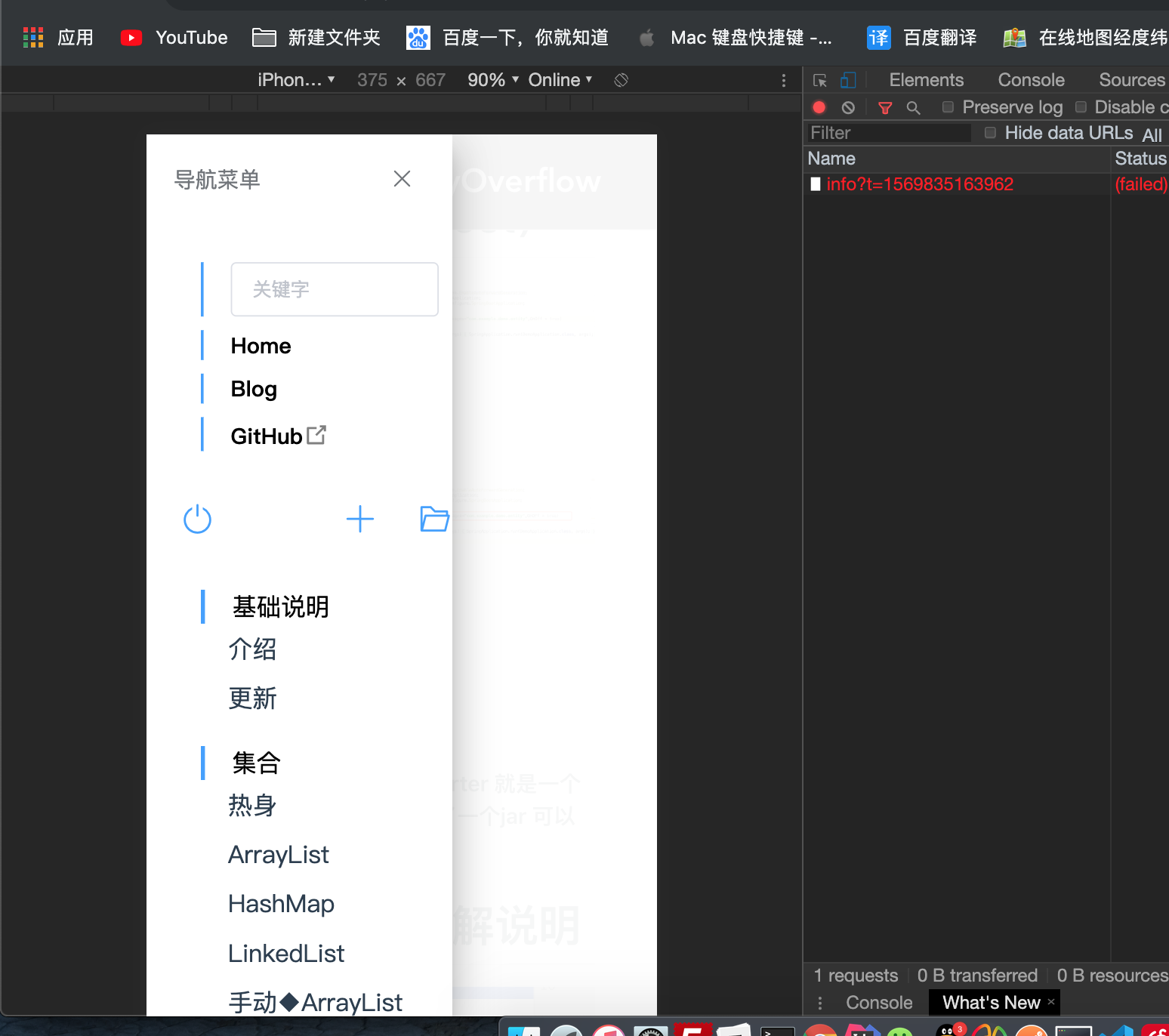Select the failed info?t=1569835163962 request
This screenshot has height=1036, width=1169.
[920, 183]
